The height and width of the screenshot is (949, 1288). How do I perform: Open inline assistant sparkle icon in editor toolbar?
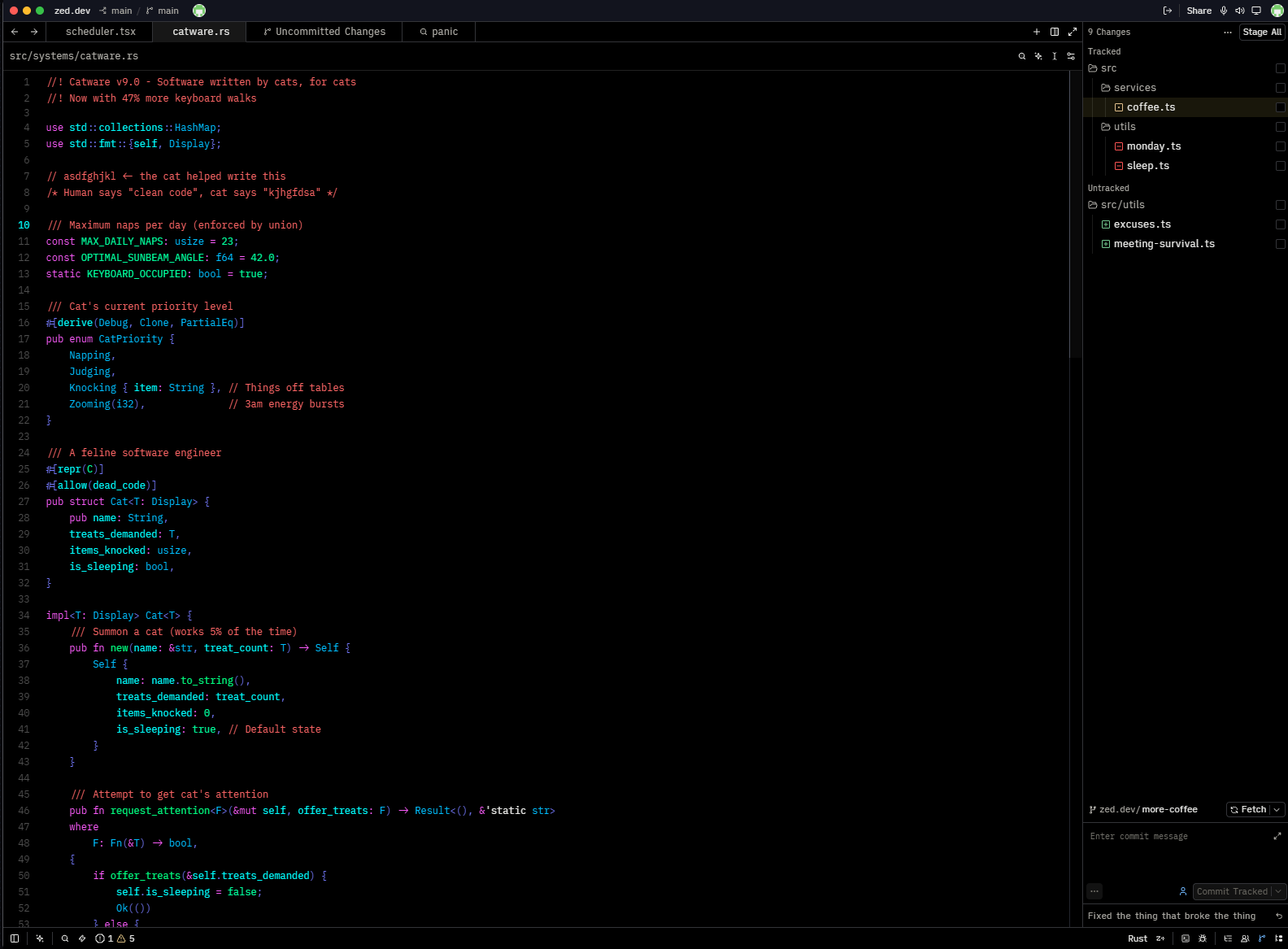click(1038, 56)
